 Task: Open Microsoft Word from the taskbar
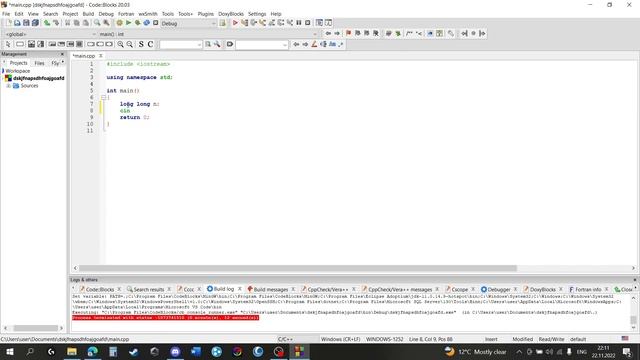click(x=196, y=351)
